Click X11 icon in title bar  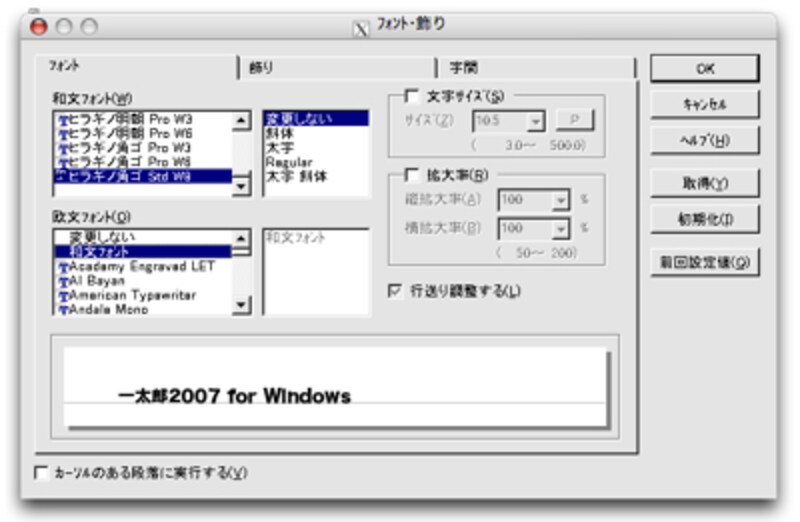[x=361, y=28]
